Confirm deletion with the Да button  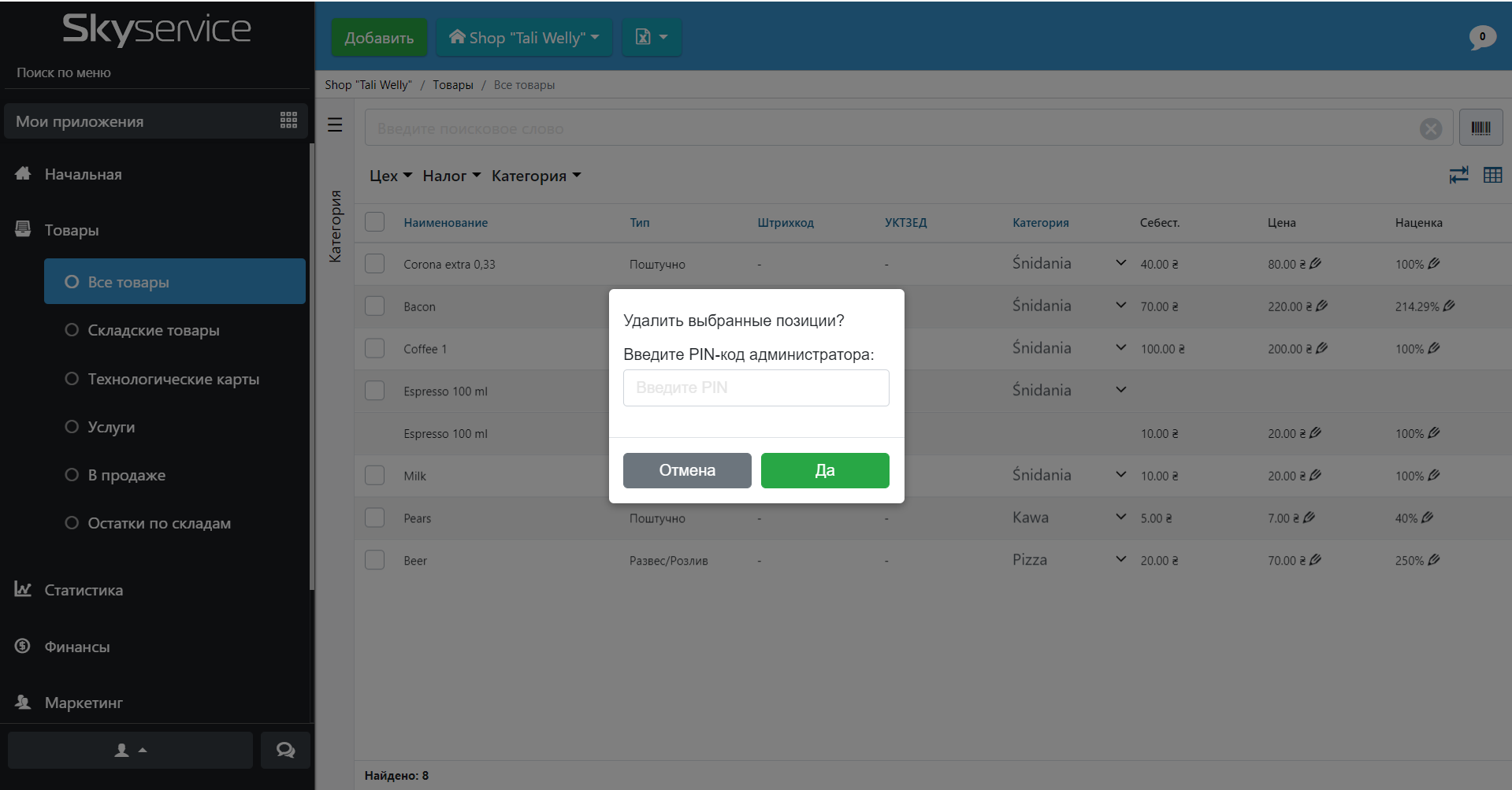pos(824,470)
